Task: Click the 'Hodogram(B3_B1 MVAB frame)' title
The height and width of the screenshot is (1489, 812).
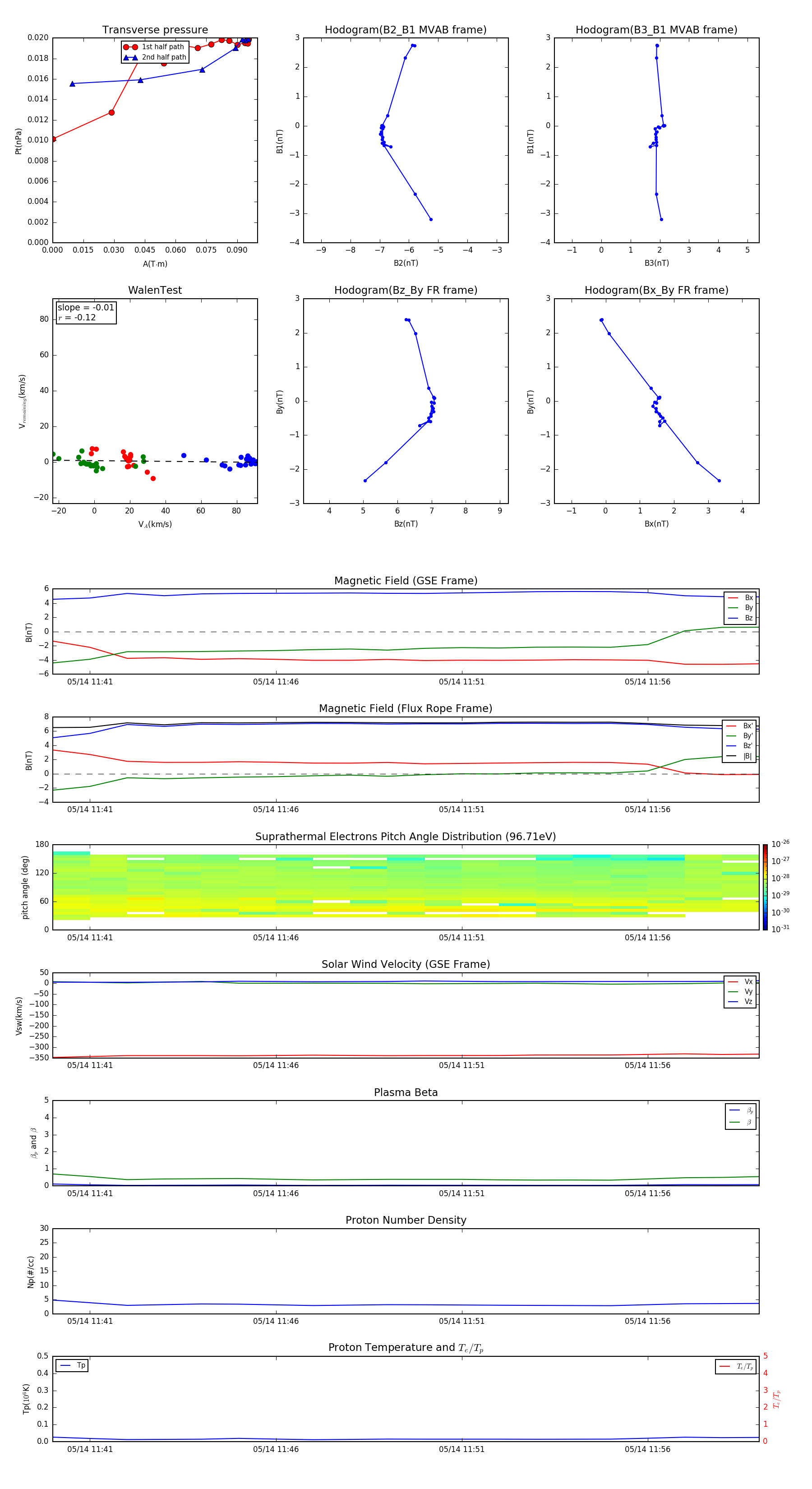Action: (x=656, y=29)
